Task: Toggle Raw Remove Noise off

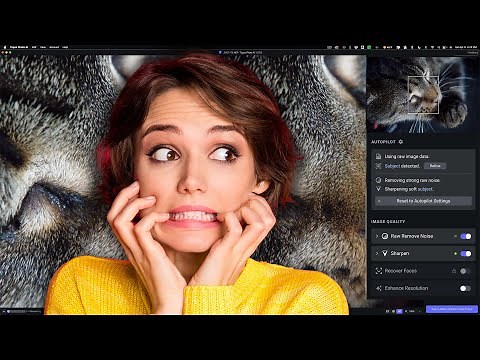Action: [x=465, y=236]
